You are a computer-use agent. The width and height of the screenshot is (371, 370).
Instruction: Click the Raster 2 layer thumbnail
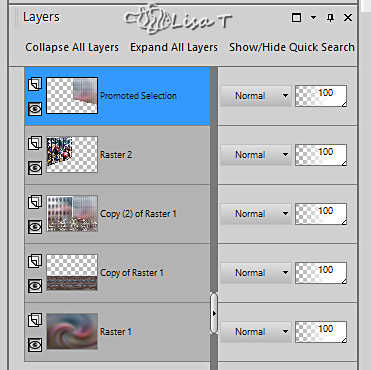tap(72, 155)
